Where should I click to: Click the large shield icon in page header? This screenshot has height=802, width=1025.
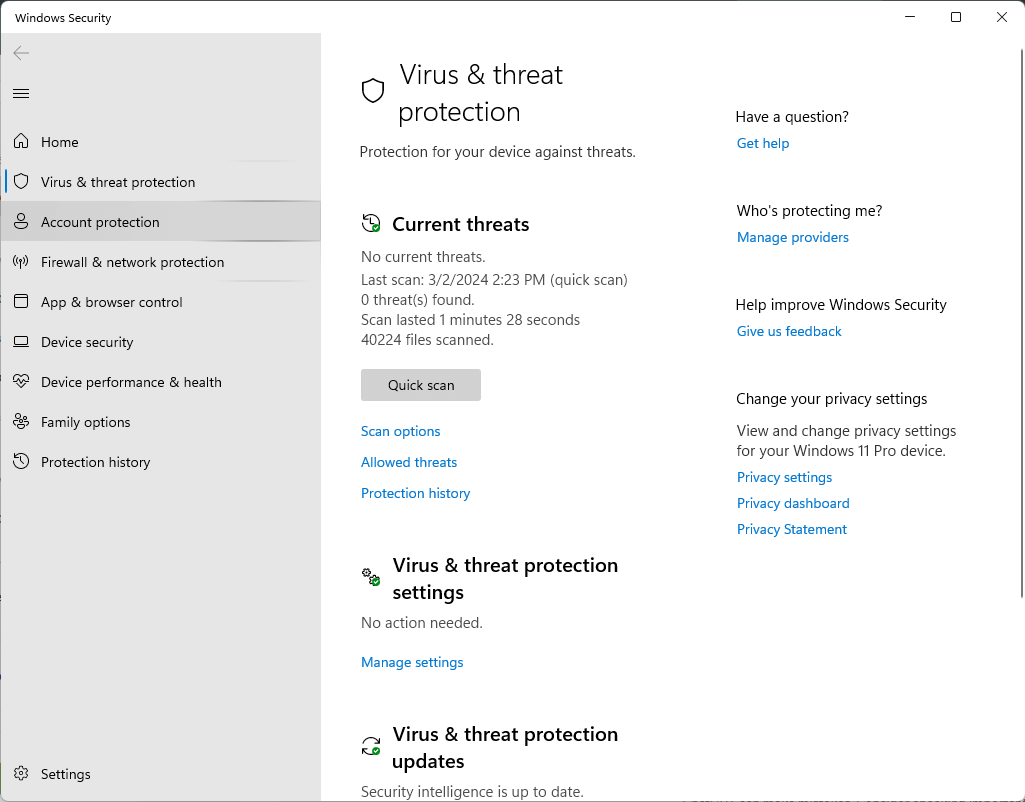coord(373,91)
